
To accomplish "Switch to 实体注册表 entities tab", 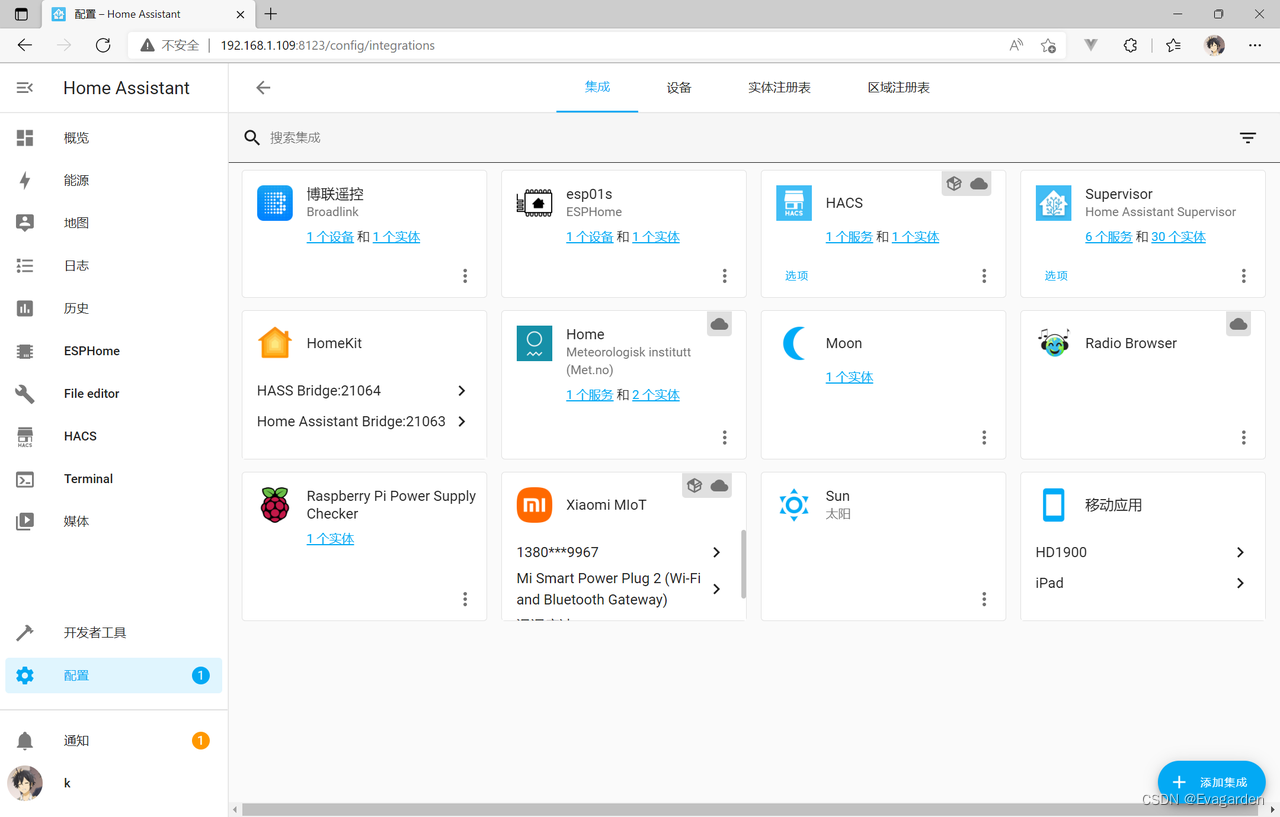I will click(x=779, y=88).
